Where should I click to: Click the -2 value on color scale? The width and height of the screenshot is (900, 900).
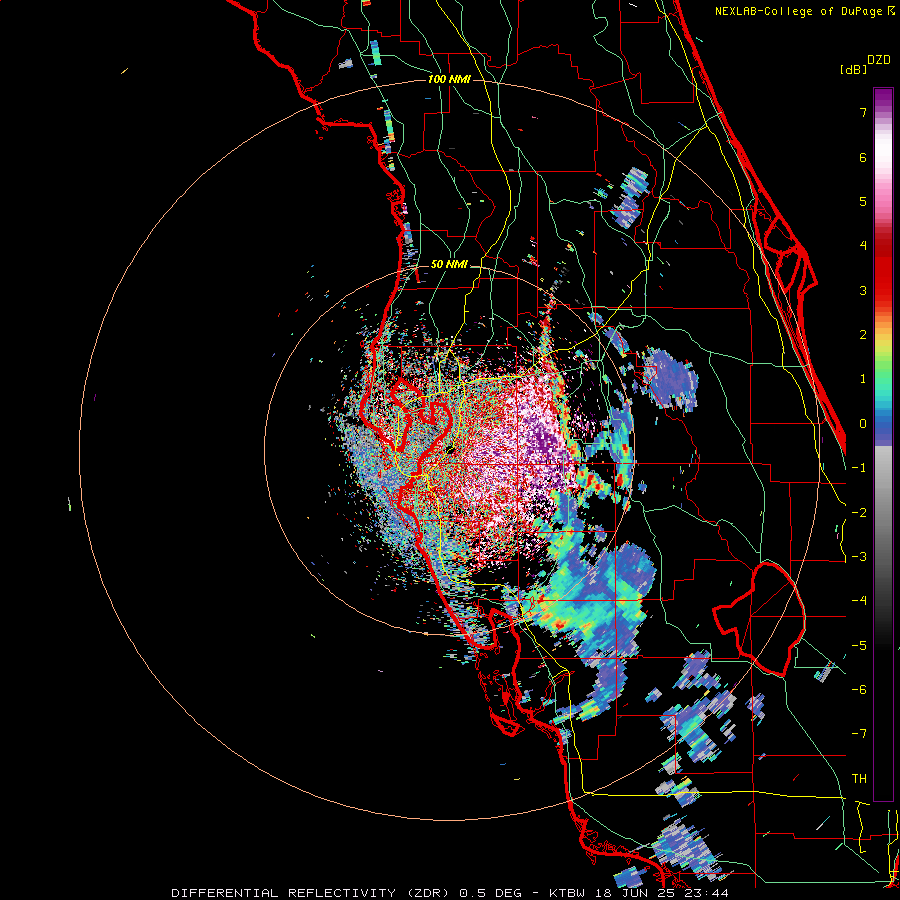(x=859, y=513)
